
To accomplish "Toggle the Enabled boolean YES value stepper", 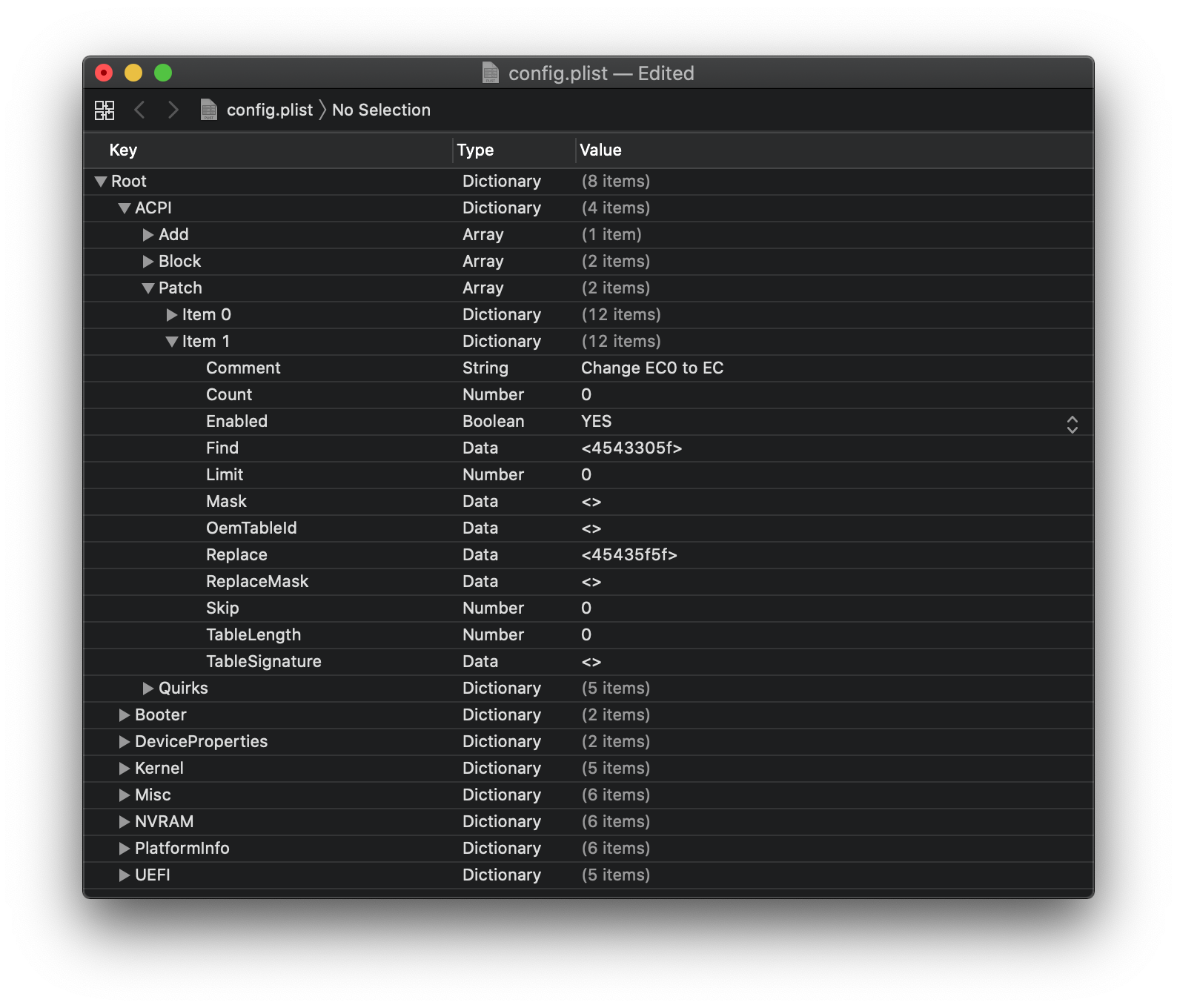I will [x=1072, y=424].
